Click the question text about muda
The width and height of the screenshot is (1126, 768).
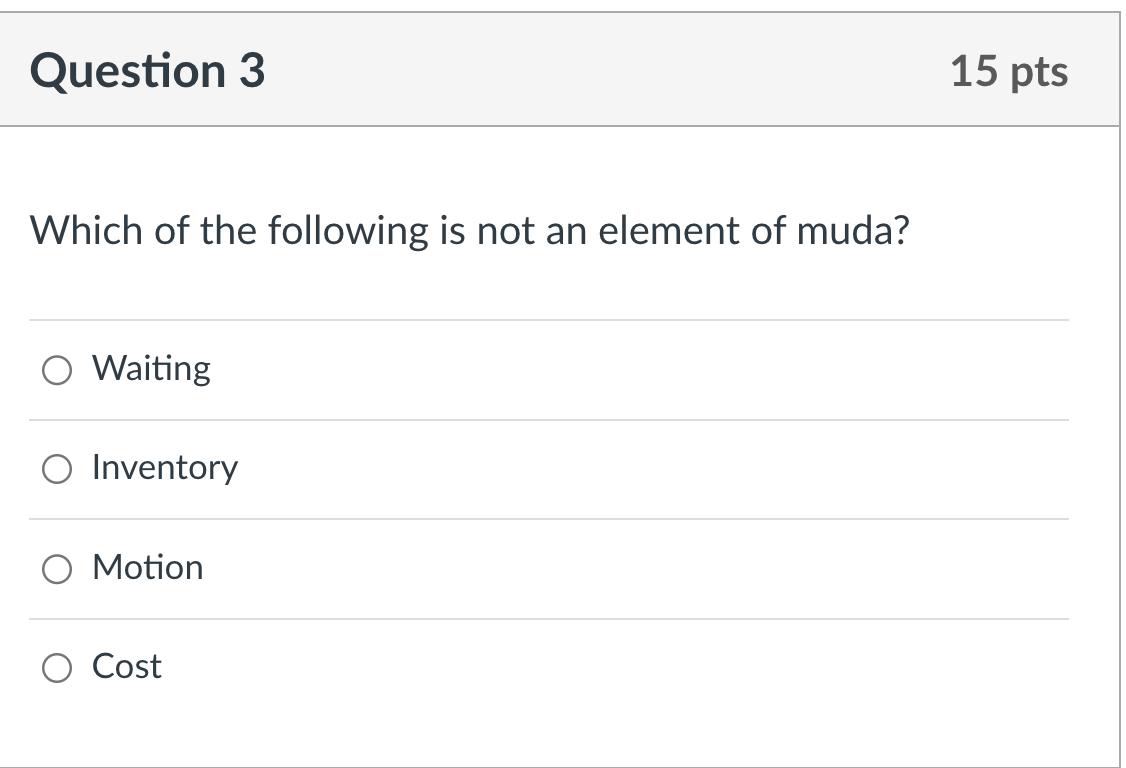pos(470,231)
